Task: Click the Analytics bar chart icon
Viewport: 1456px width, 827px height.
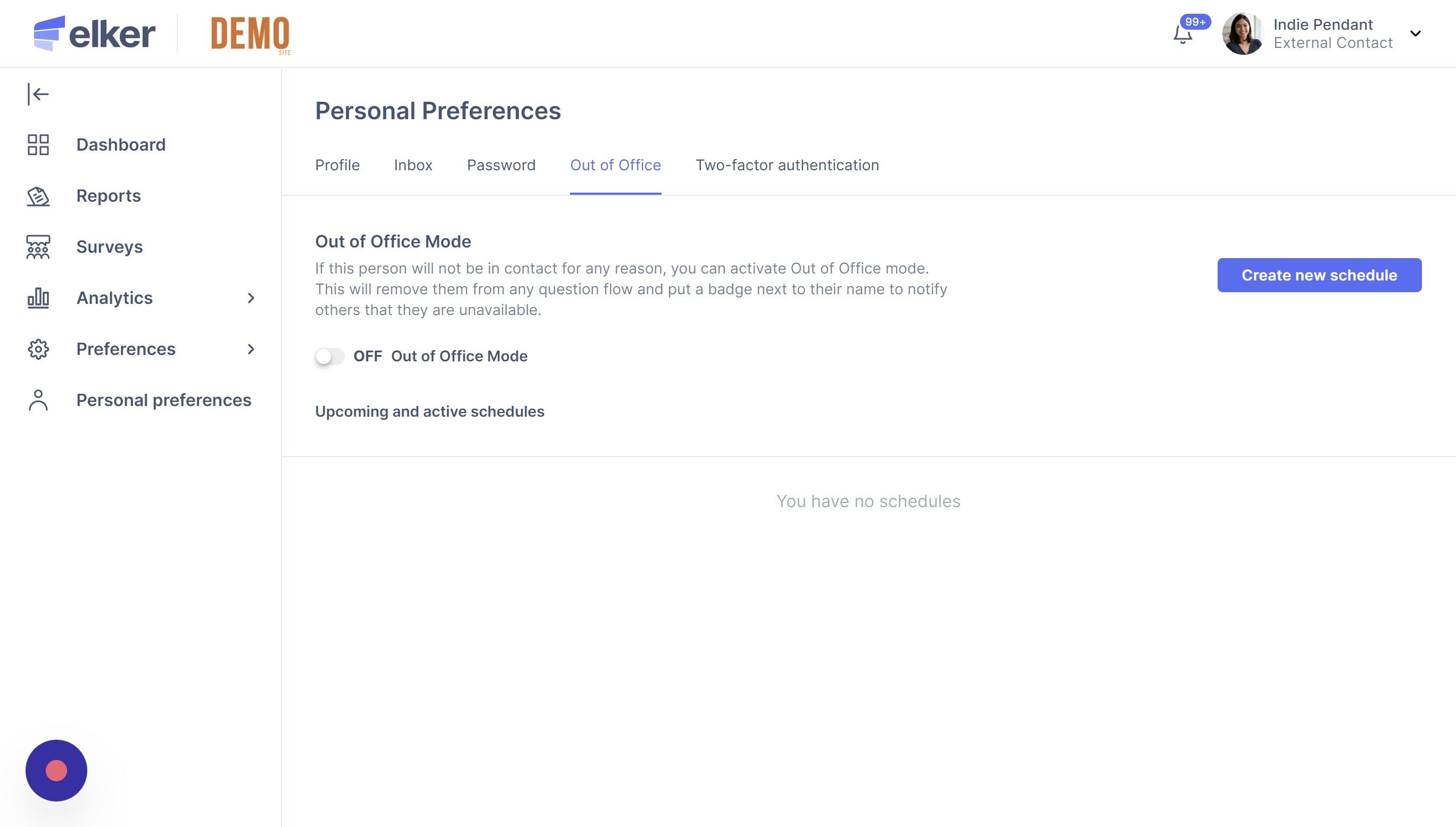Action: [38, 298]
